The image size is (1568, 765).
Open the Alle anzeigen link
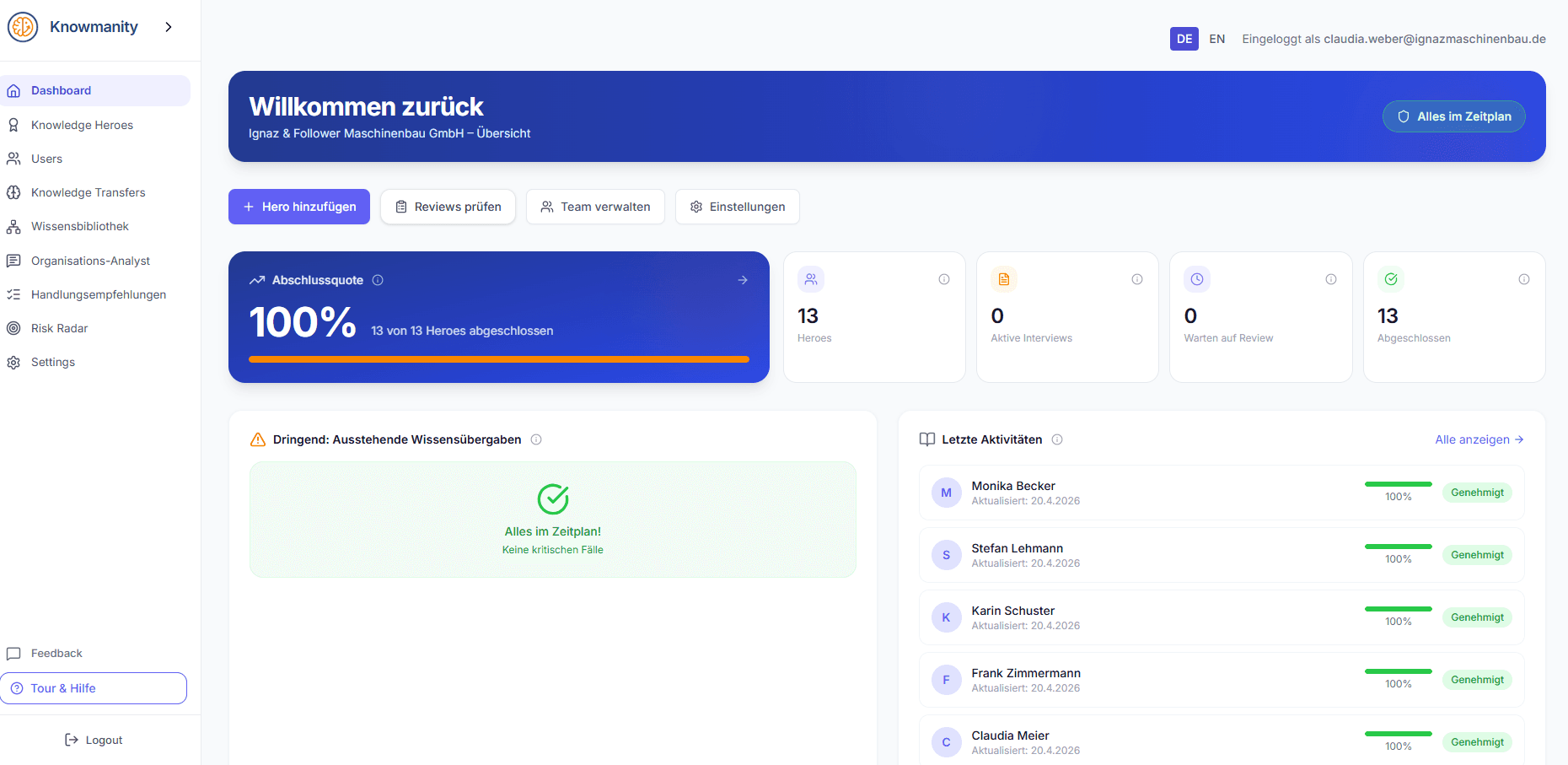[x=1479, y=439]
